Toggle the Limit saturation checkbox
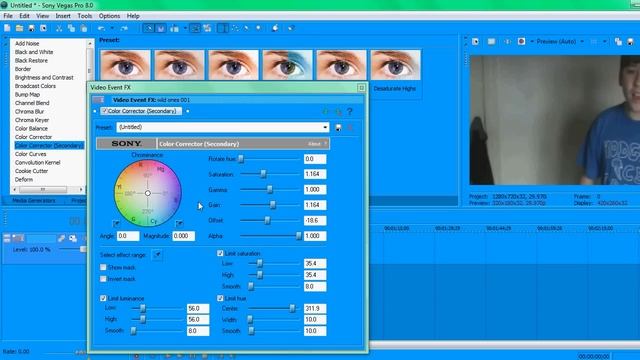The width and height of the screenshot is (640, 360). coord(220,253)
